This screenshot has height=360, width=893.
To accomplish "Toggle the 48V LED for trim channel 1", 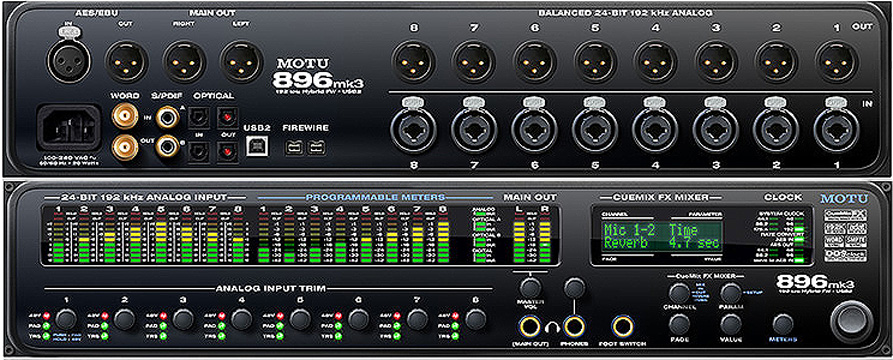I will click(46, 315).
